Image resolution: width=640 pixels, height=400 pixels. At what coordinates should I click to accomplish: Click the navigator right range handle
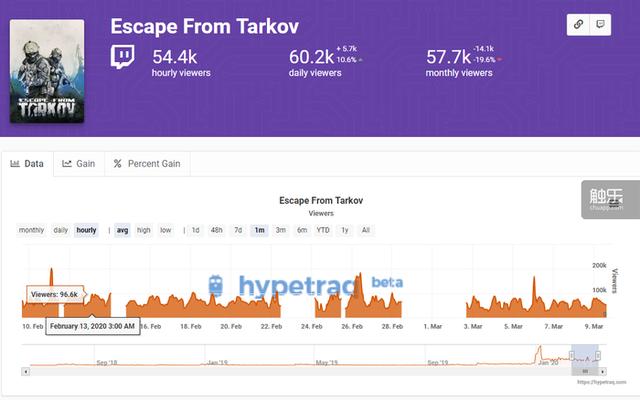tap(598, 356)
